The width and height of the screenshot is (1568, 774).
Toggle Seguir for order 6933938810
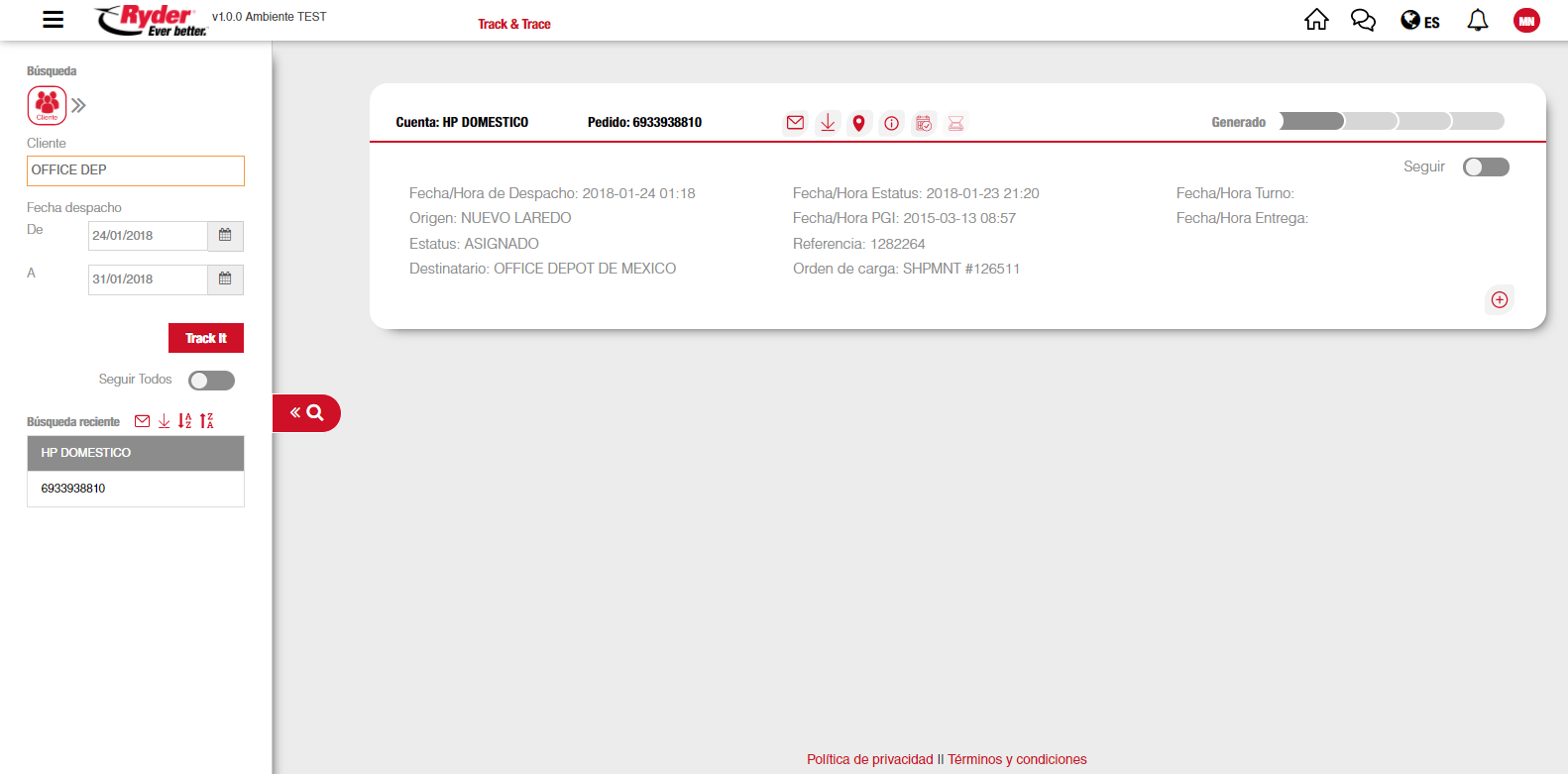click(1485, 166)
